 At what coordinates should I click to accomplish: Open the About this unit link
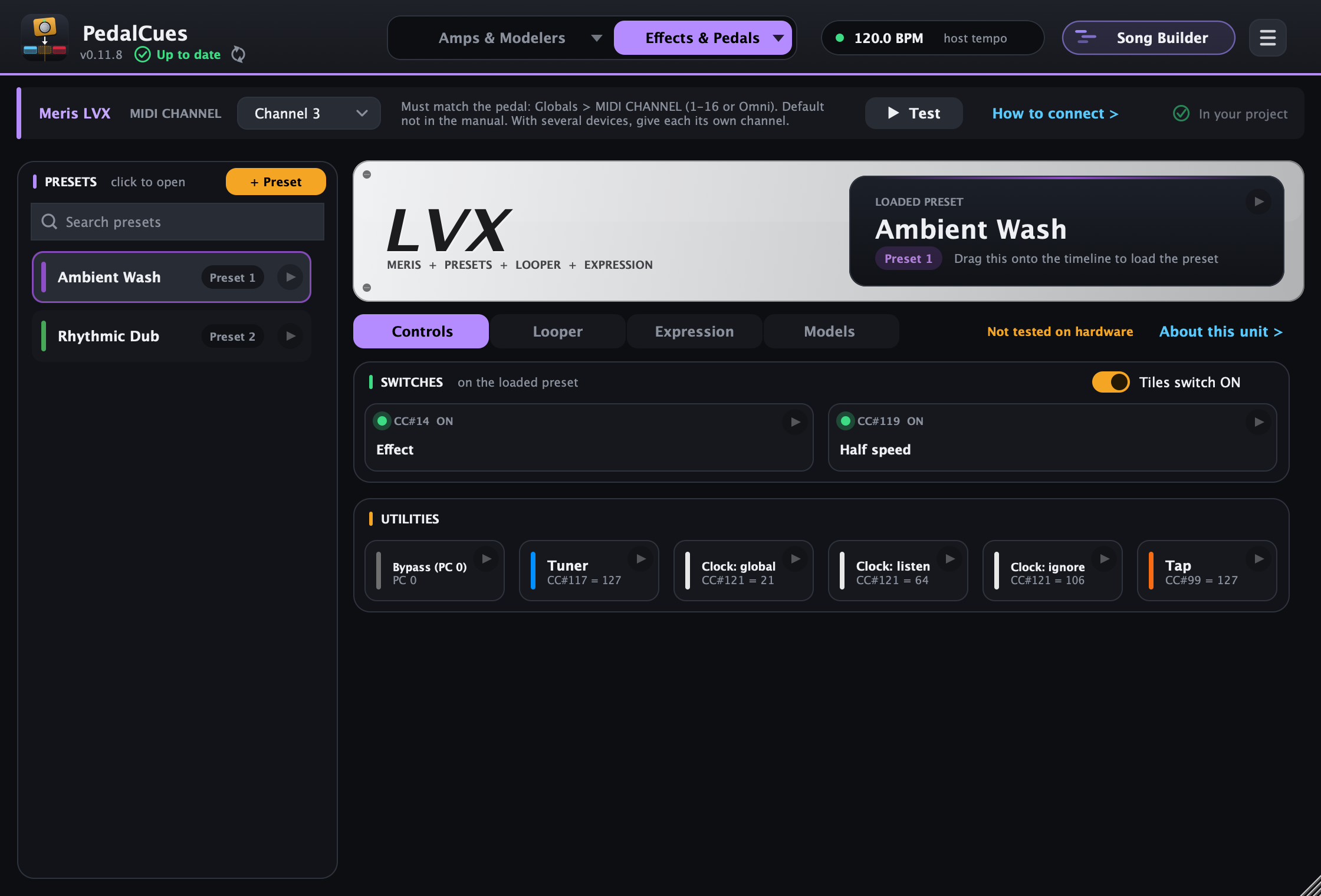pos(1221,331)
